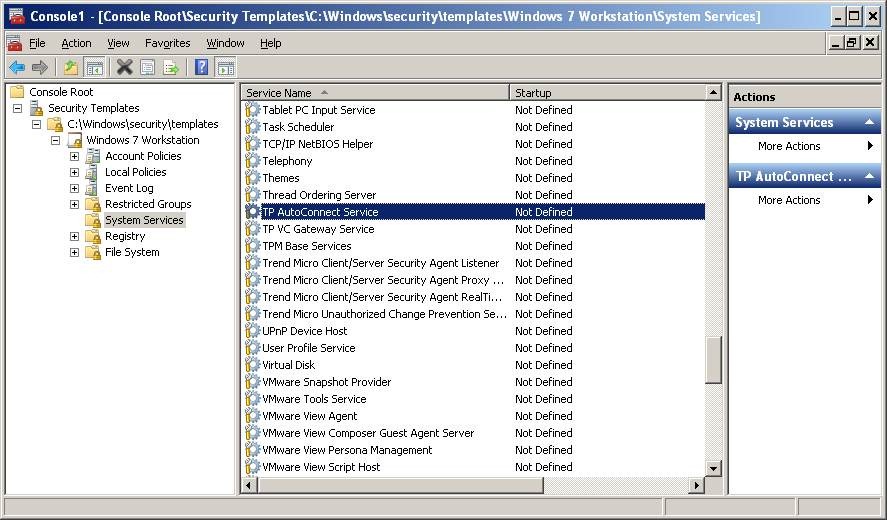Click the service list horizontal scrollbar thumb
Screen dimensions: 887x520
point(400,485)
